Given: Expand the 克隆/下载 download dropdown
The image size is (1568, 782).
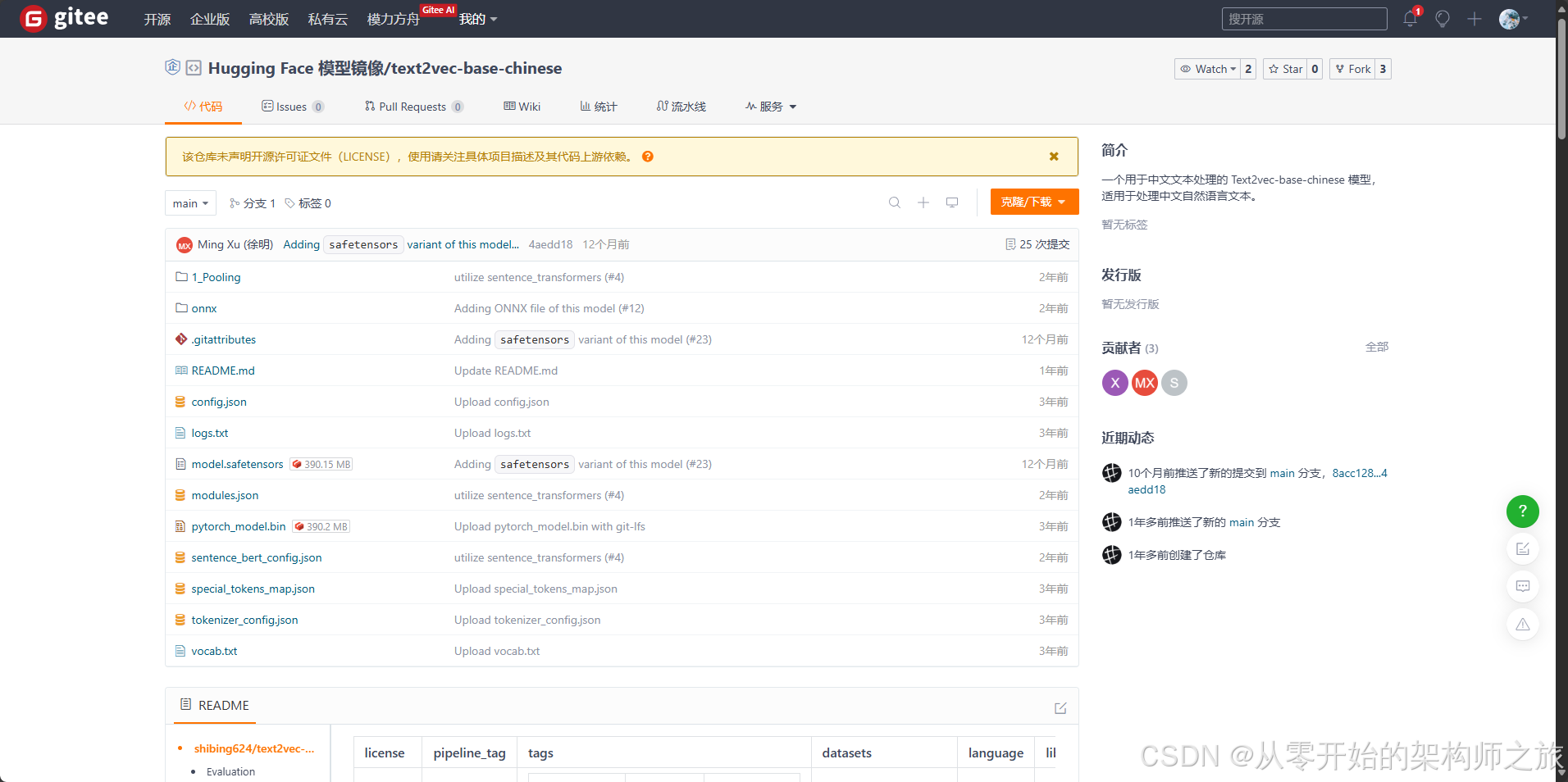Looking at the screenshot, I should [1033, 202].
